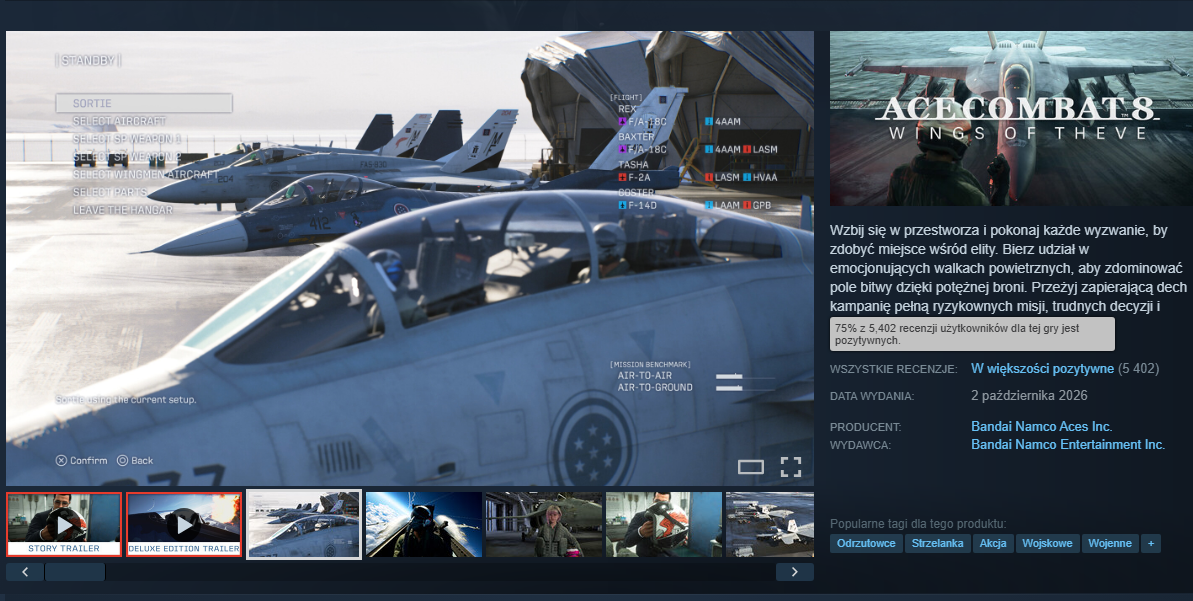Viewport: 1193px width, 601px height.
Task: Open the Wojskowe tag
Action: click(1047, 543)
